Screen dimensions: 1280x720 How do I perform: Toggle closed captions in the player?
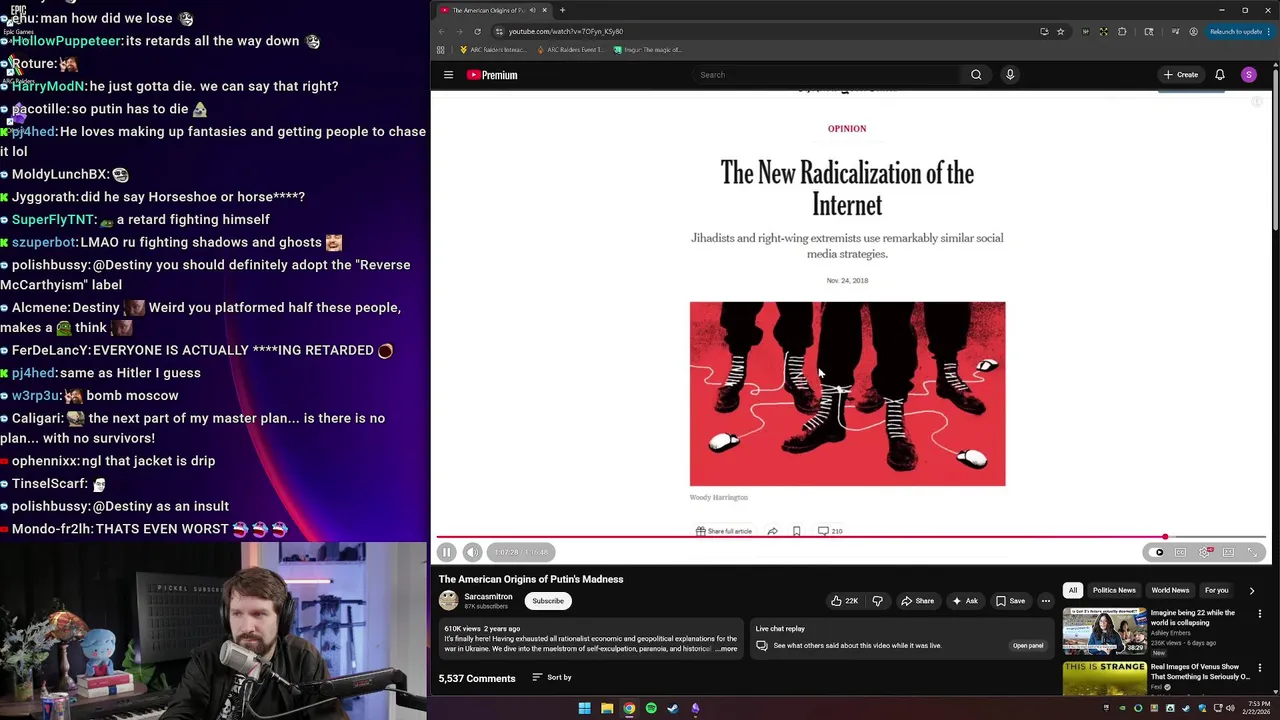click(x=1180, y=552)
